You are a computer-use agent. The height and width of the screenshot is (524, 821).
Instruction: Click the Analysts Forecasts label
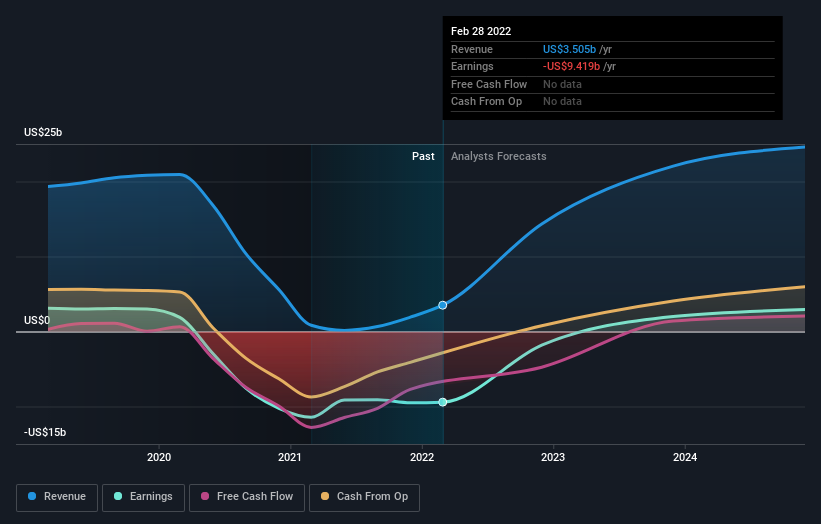[x=498, y=157]
